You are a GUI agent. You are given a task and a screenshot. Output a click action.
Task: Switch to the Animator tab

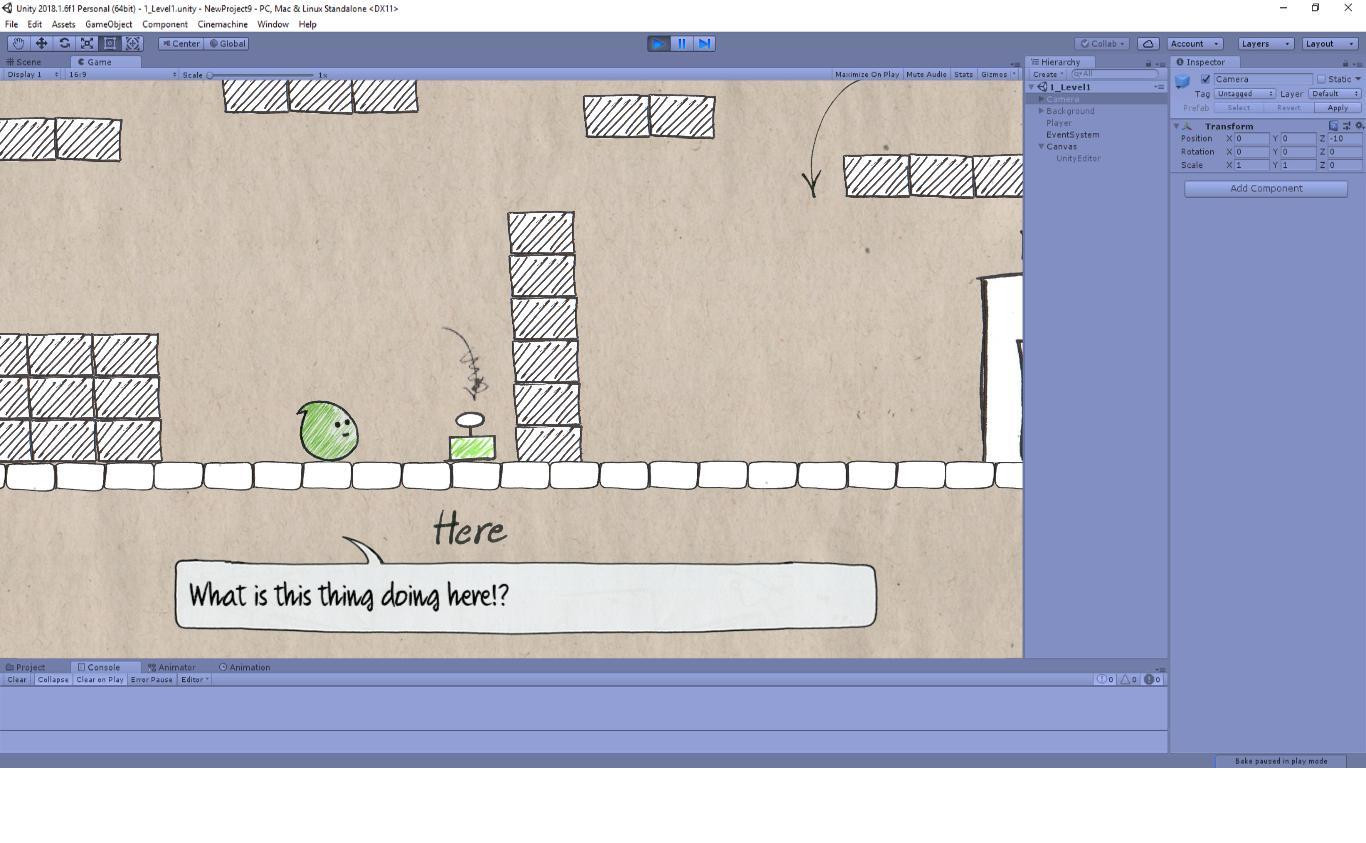point(171,667)
